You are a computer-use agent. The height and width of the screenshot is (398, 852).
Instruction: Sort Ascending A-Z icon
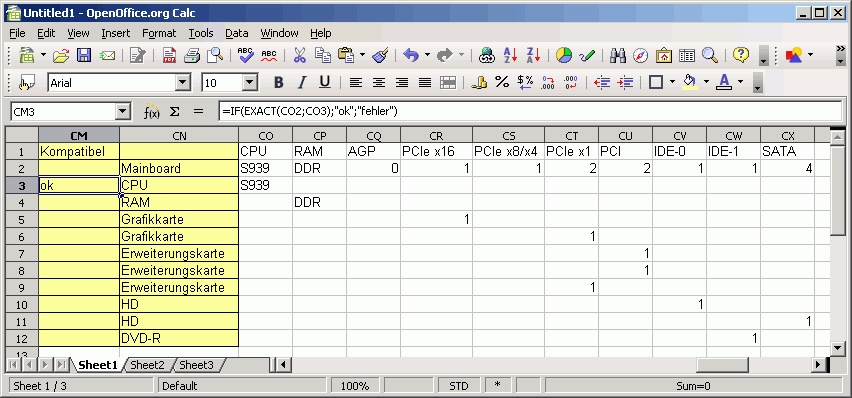pyautogui.click(x=510, y=55)
